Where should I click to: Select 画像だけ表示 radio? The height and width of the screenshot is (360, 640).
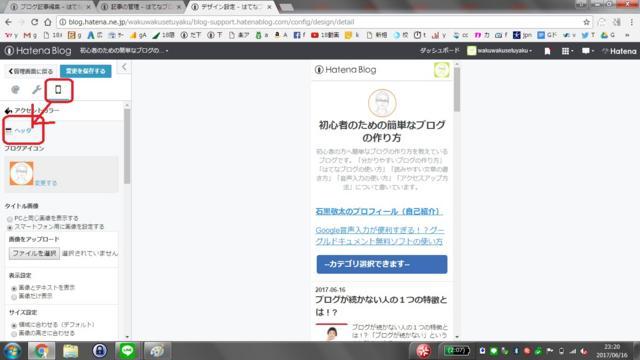[14, 296]
